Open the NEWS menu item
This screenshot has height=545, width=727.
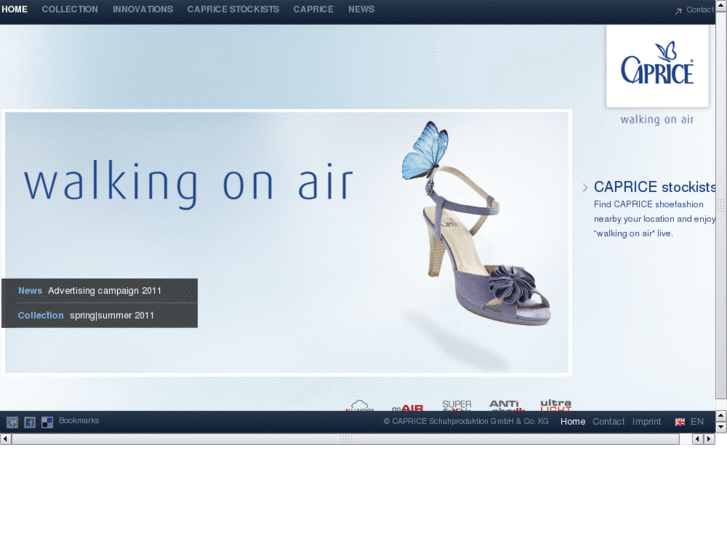tap(361, 9)
